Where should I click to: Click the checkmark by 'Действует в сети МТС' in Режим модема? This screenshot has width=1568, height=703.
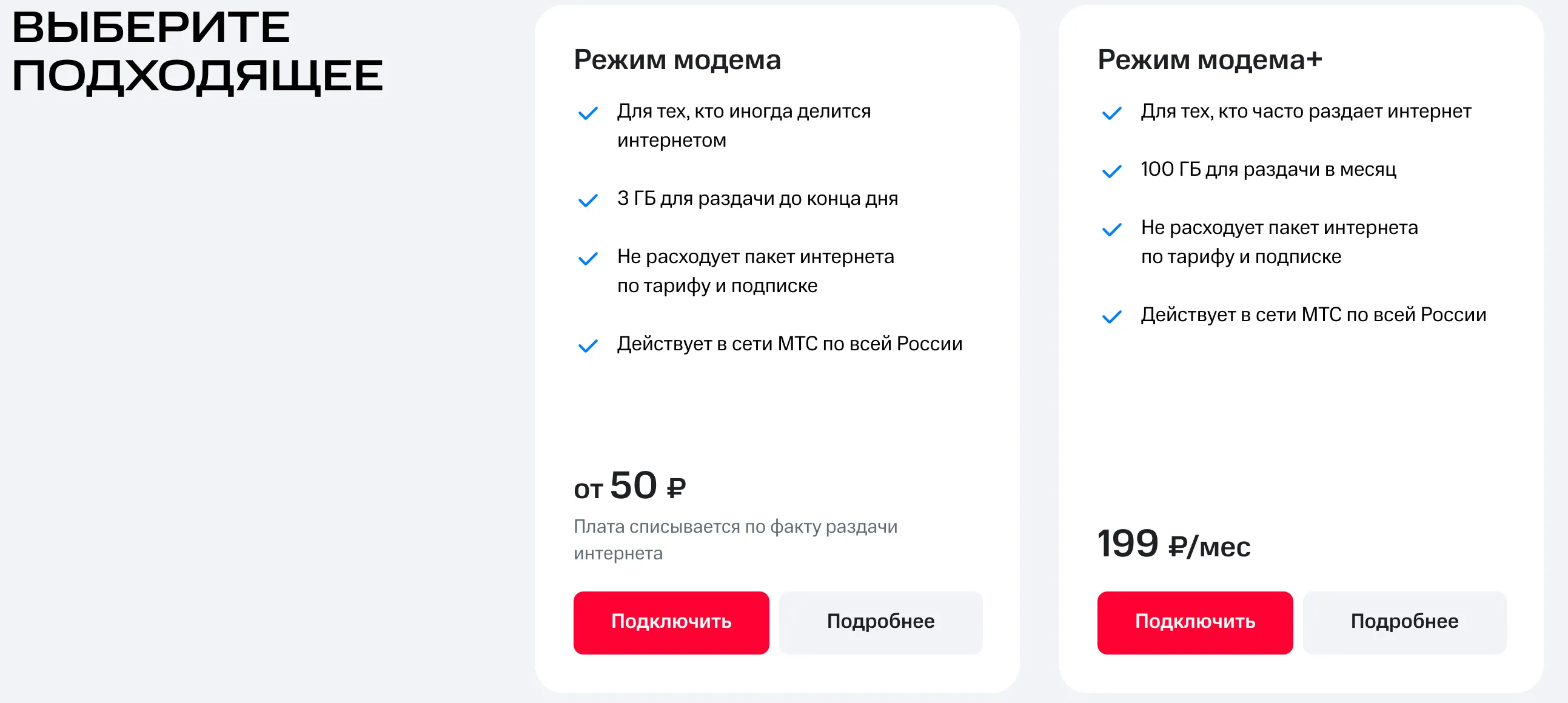[588, 346]
